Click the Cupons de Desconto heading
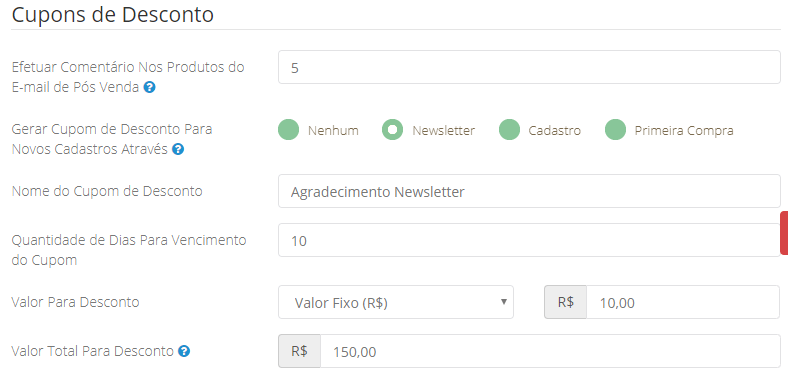The height and width of the screenshot is (382, 788). pyautogui.click(x=113, y=14)
